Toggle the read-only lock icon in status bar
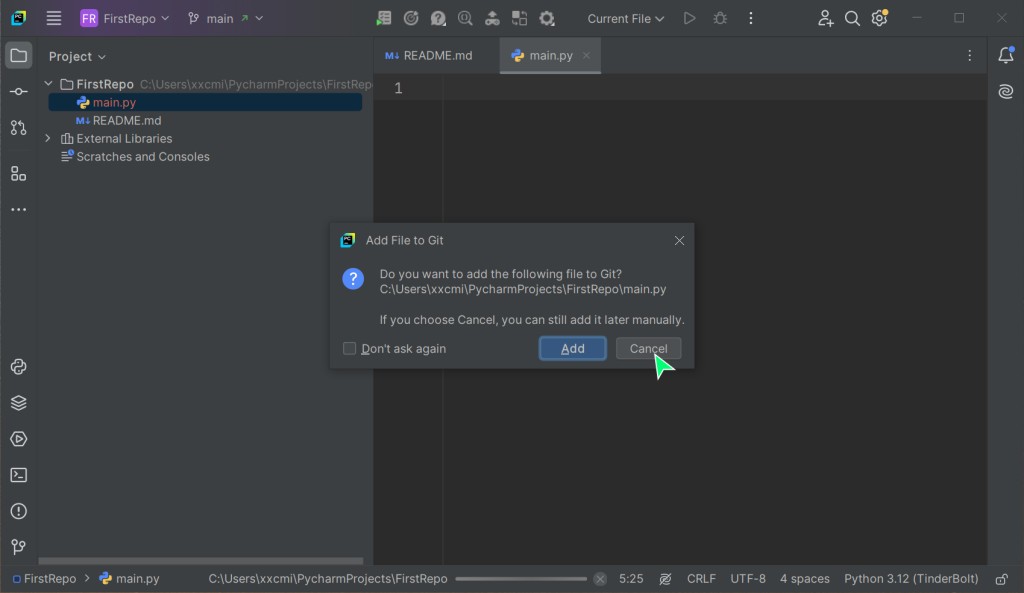The height and width of the screenshot is (593, 1024). pyautogui.click(x=1001, y=579)
